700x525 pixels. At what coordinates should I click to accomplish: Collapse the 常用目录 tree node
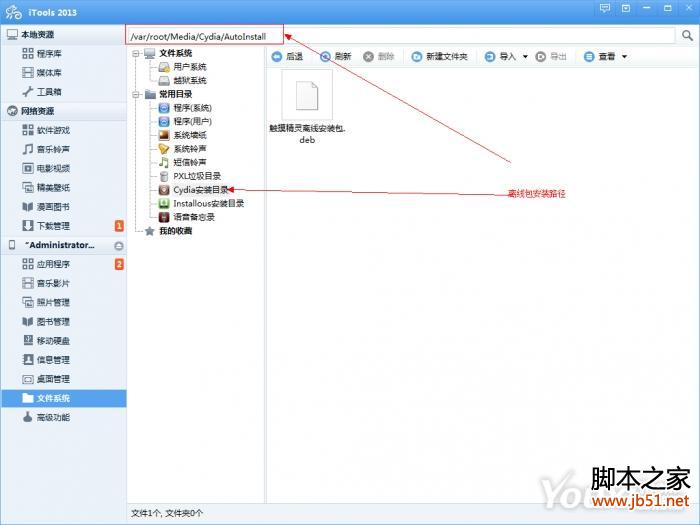pyautogui.click(x=136, y=94)
